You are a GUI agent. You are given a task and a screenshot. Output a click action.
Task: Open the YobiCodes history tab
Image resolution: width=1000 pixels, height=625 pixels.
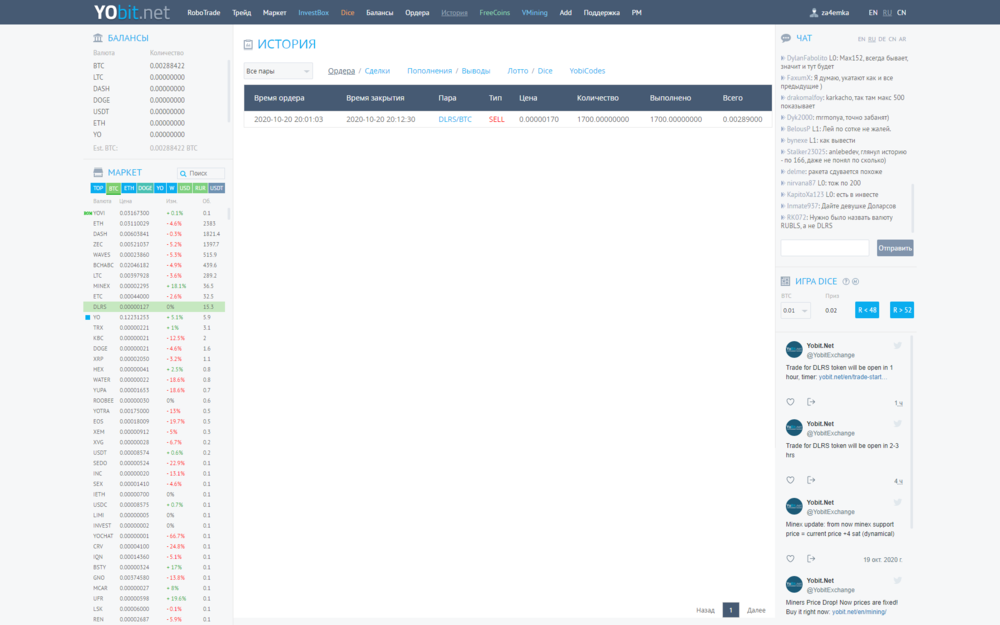click(x=587, y=71)
